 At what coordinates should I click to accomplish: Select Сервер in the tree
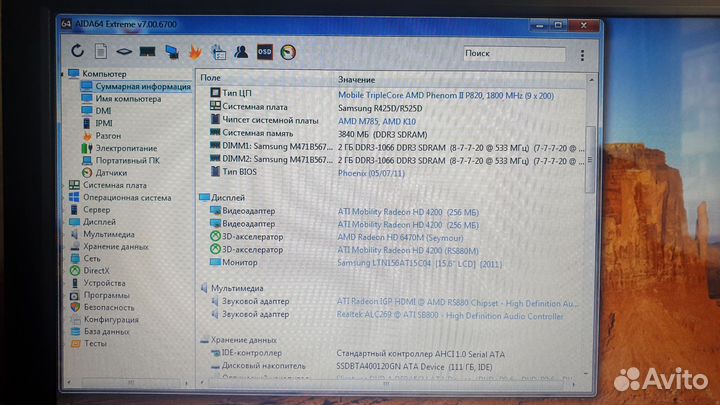(96, 209)
